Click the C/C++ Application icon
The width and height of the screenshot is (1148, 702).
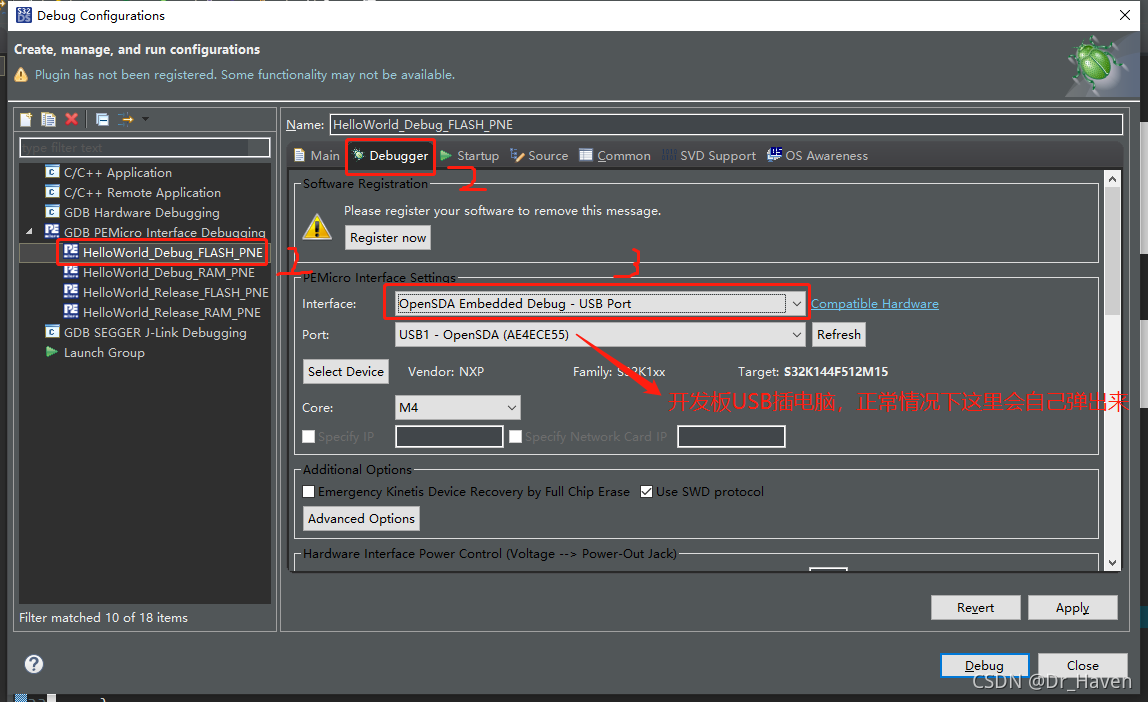51,172
